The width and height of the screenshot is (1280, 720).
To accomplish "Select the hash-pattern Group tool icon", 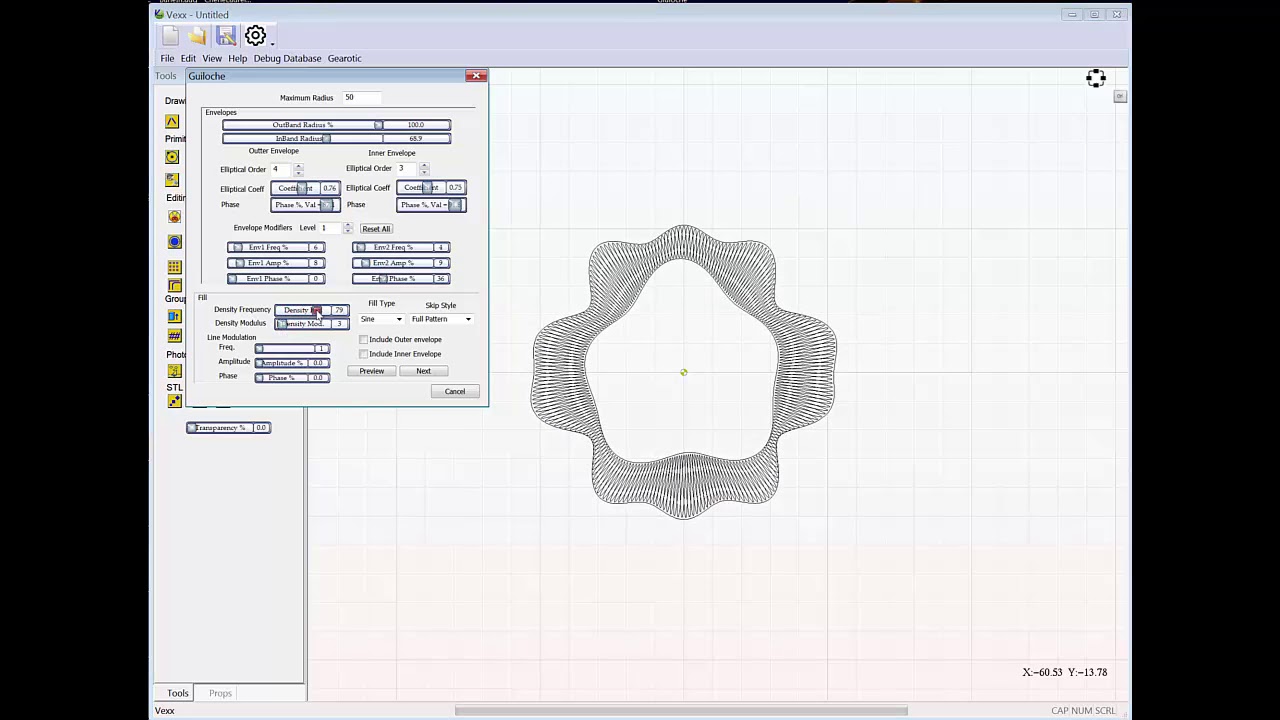I will 174,336.
